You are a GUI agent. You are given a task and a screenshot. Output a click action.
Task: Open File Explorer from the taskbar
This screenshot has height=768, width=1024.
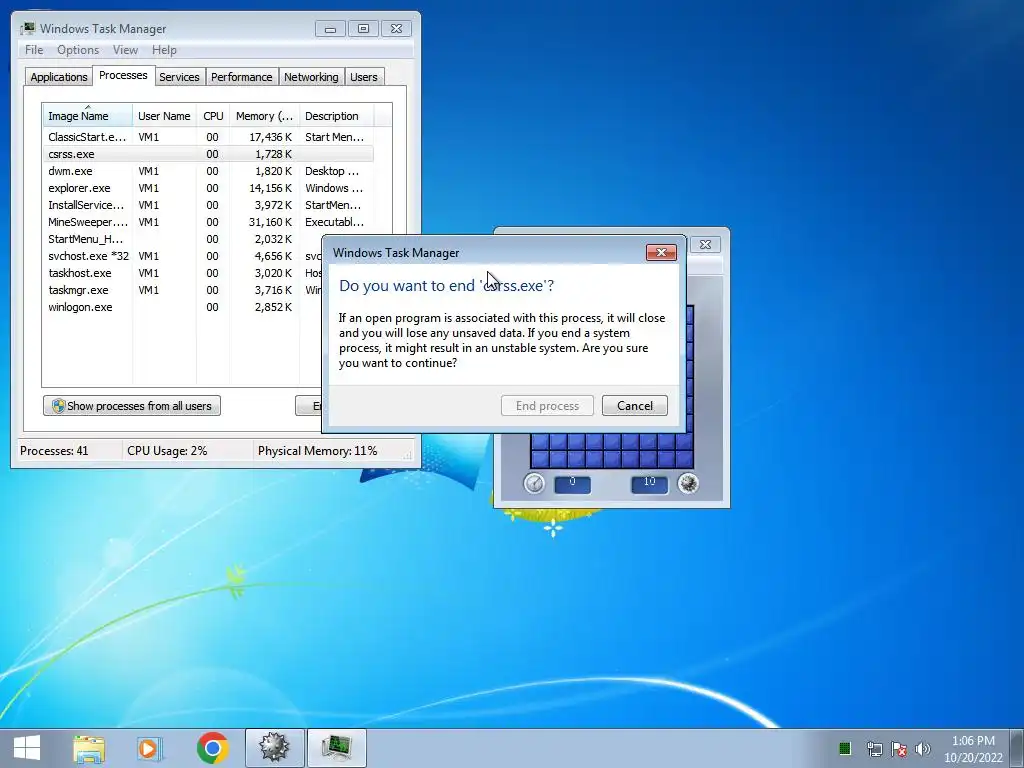tap(89, 748)
